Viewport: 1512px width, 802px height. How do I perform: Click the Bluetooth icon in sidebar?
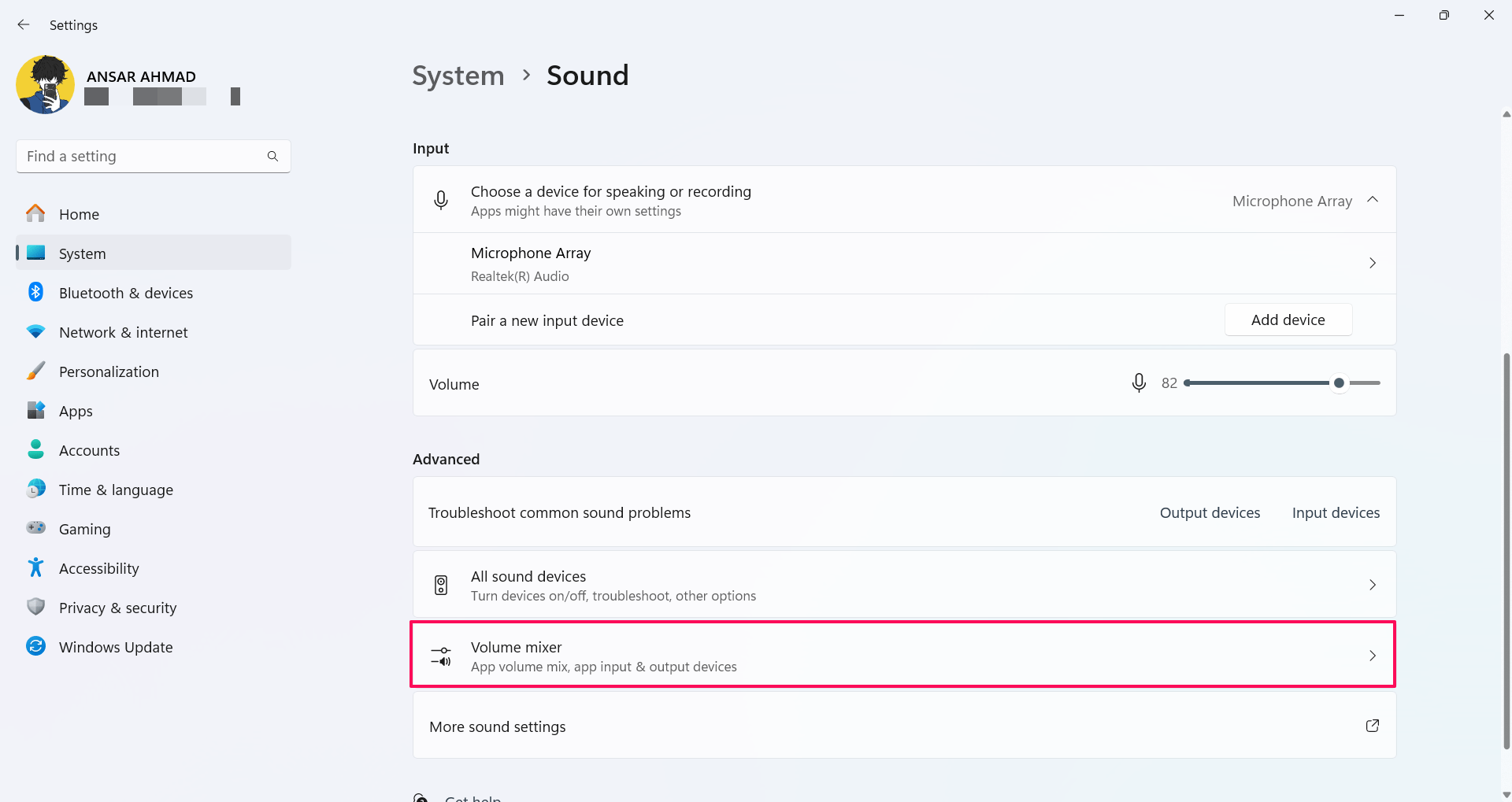tap(35, 292)
